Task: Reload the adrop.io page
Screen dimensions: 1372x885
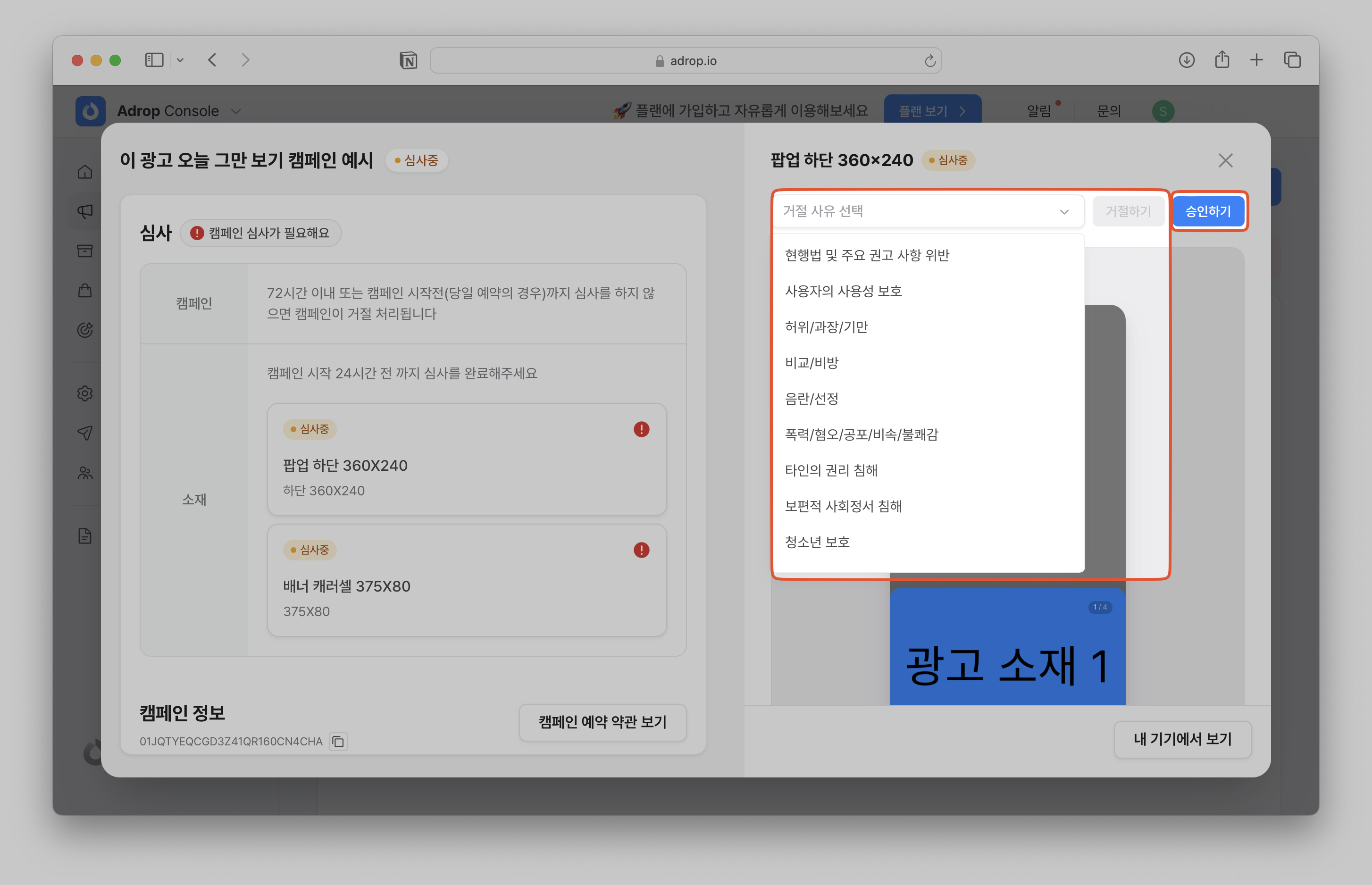Action: (x=929, y=61)
